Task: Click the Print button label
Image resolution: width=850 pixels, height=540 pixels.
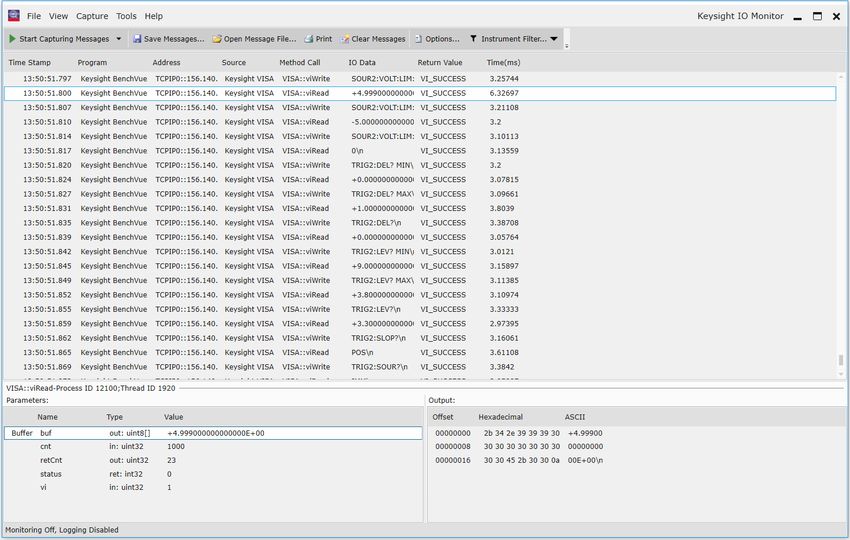Action: click(324, 39)
